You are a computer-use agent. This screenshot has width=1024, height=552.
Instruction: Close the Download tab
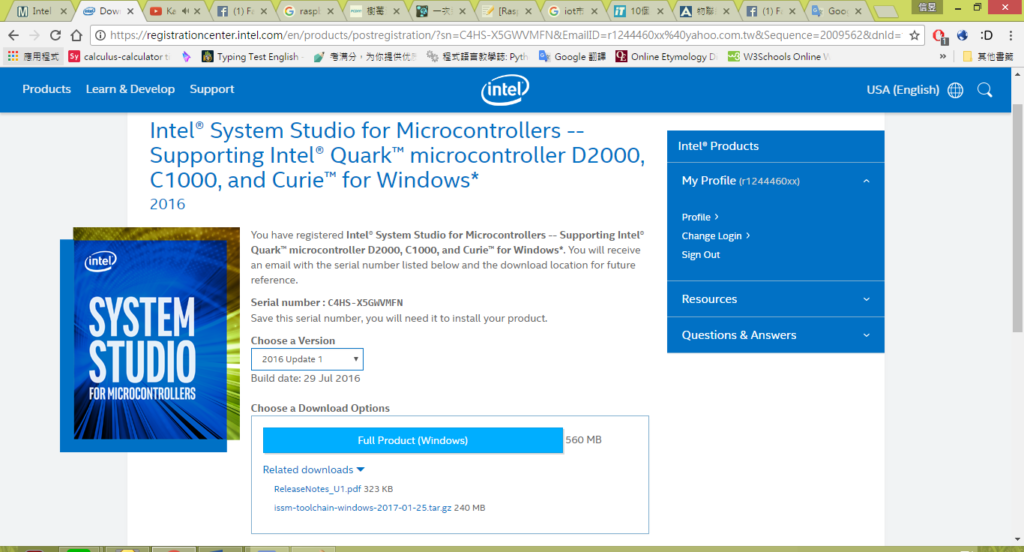tap(130, 11)
